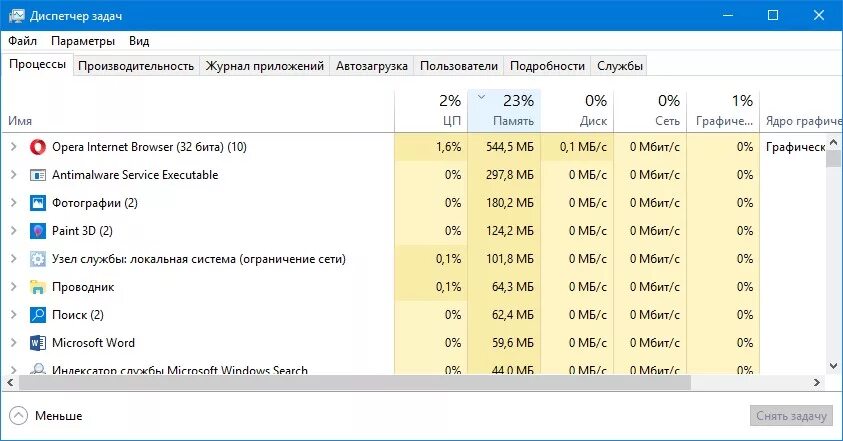The image size is (843, 441).
Task: Select the Opera Internet Browser process icon
Action: pyautogui.click(x=38, y=147)
